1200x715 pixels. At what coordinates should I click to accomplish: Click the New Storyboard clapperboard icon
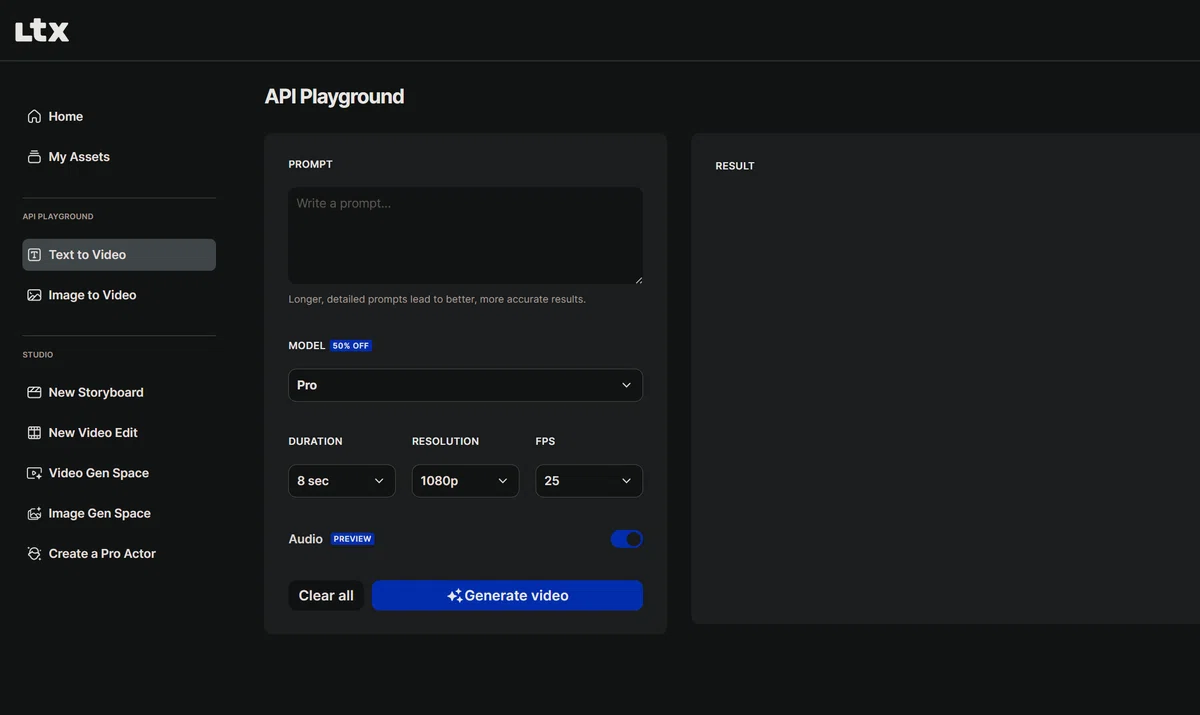34,393
